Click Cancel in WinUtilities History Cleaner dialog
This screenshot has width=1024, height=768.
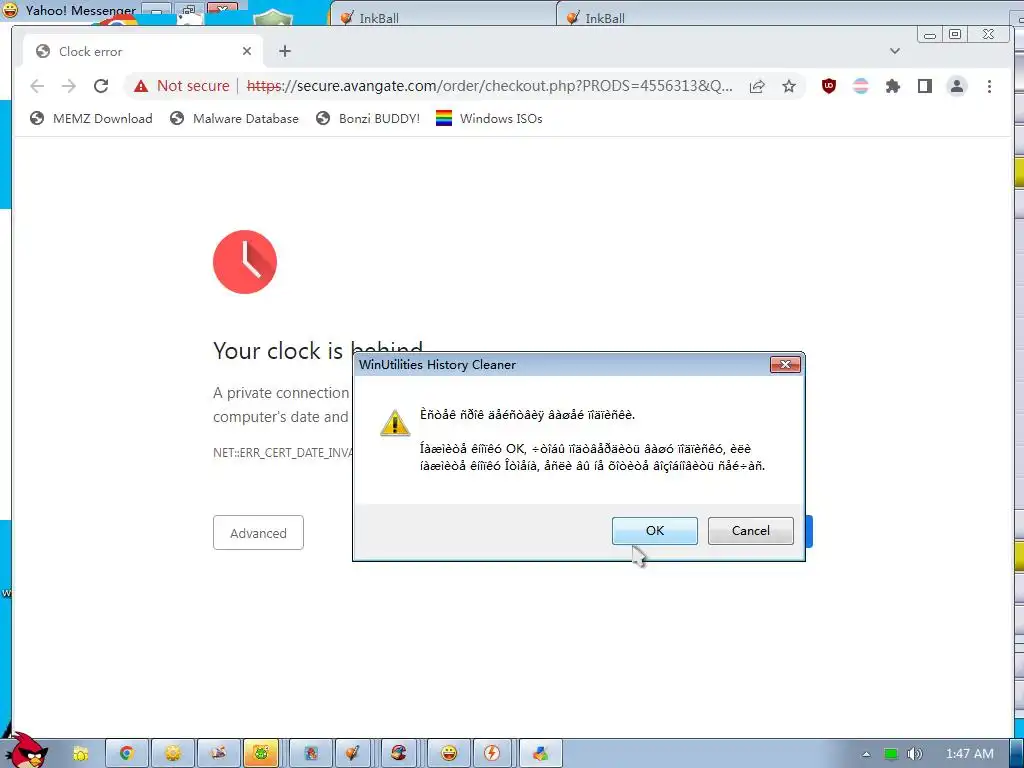(750, 530)
